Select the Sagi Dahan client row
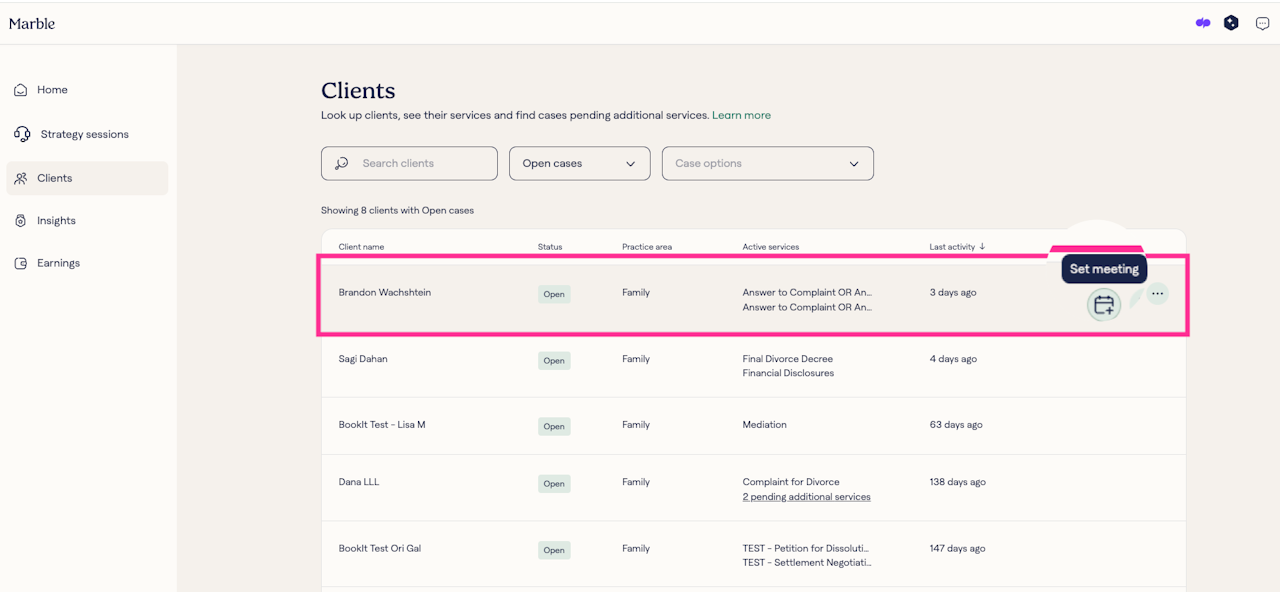 (363, 359)
